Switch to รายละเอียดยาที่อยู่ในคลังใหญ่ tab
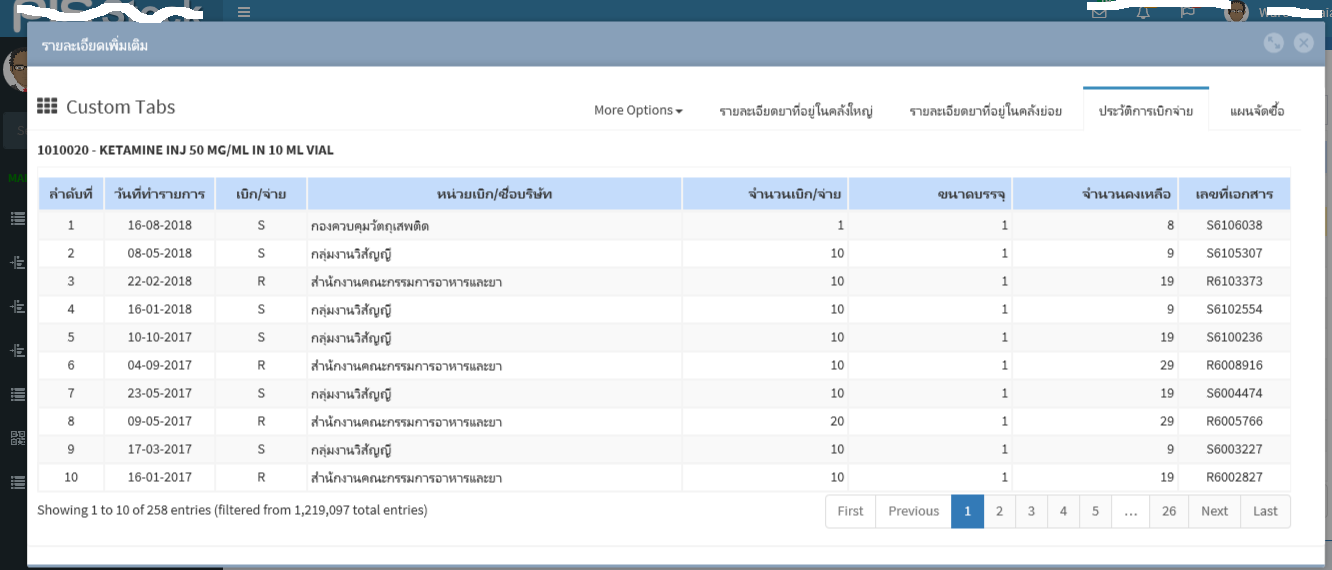Image resolution: width=1332 pixels, height=570 pixels. coord(796,110)
